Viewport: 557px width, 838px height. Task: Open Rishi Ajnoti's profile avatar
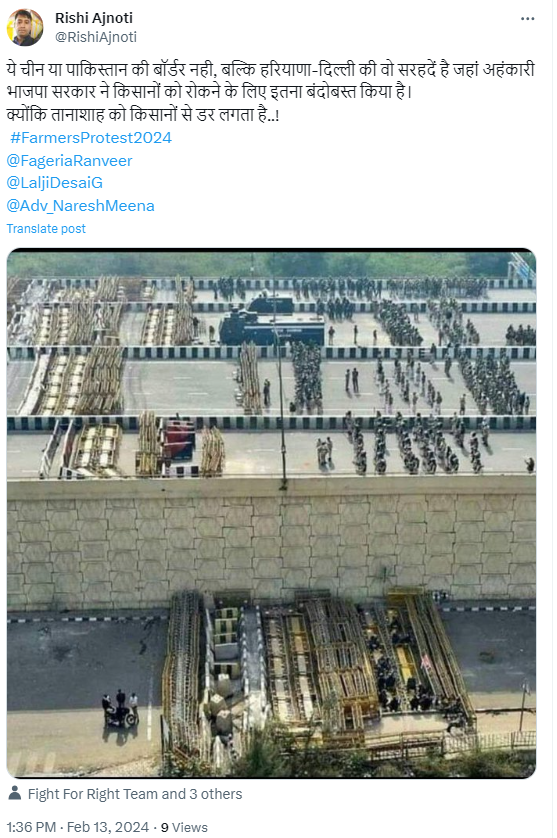pos(25,27)
